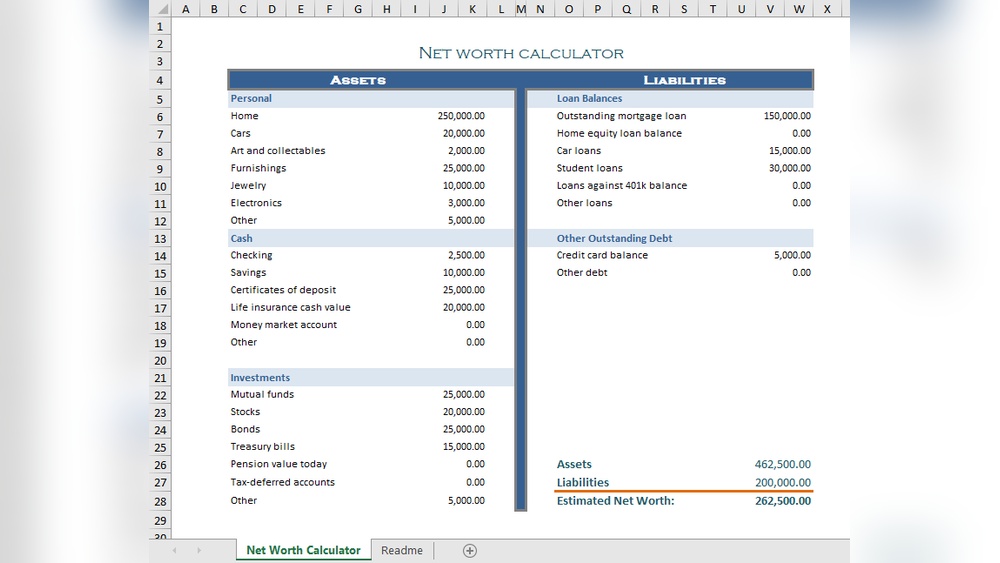Viewport: 1000px width, 563px height.
Task: Select the Student loans amount 30,000.00
Action: tap(789, 168)
